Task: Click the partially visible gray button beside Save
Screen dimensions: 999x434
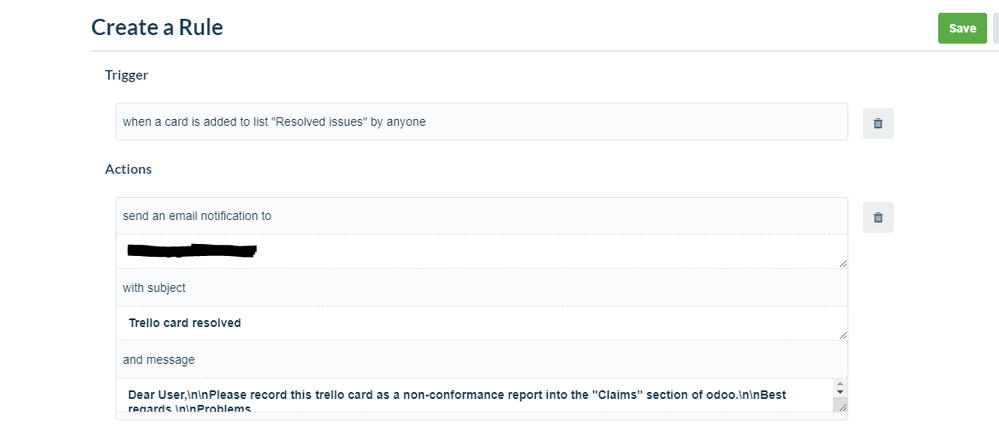Action: pos(996,28)
